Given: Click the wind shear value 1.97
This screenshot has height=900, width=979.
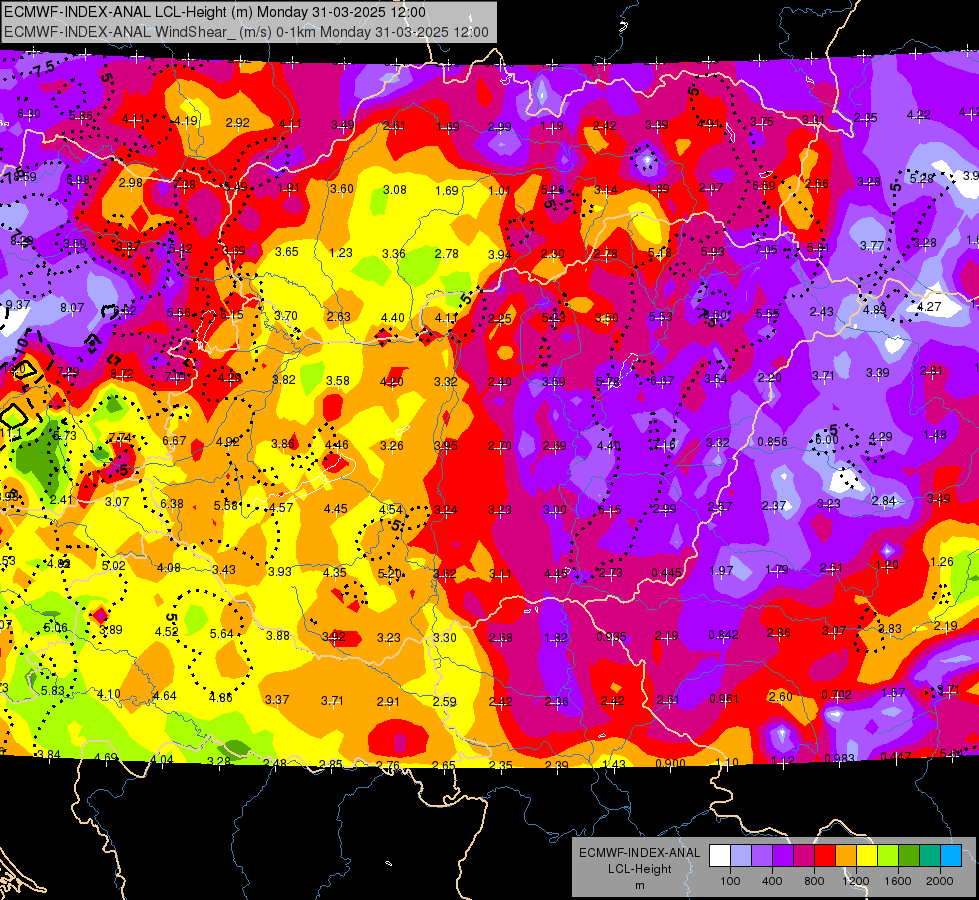Looking at the screenshot, I should (x=722, y=571).
